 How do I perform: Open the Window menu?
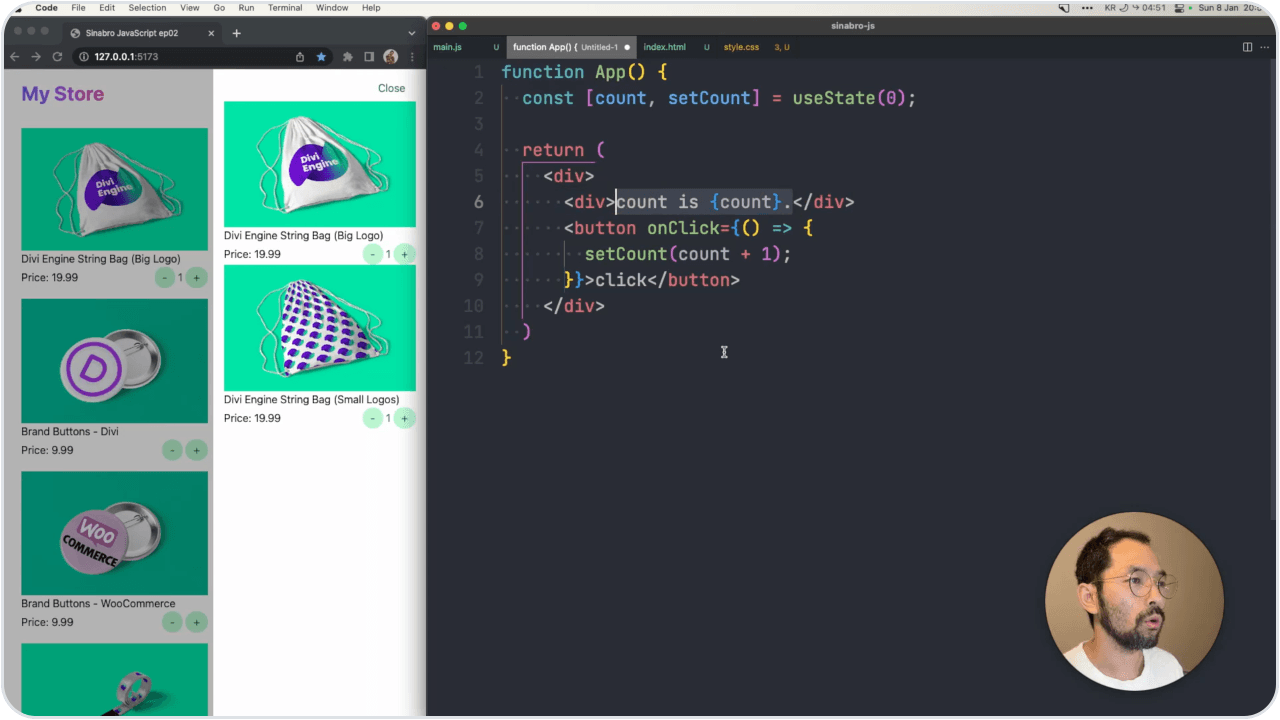[x=332, y=8]
